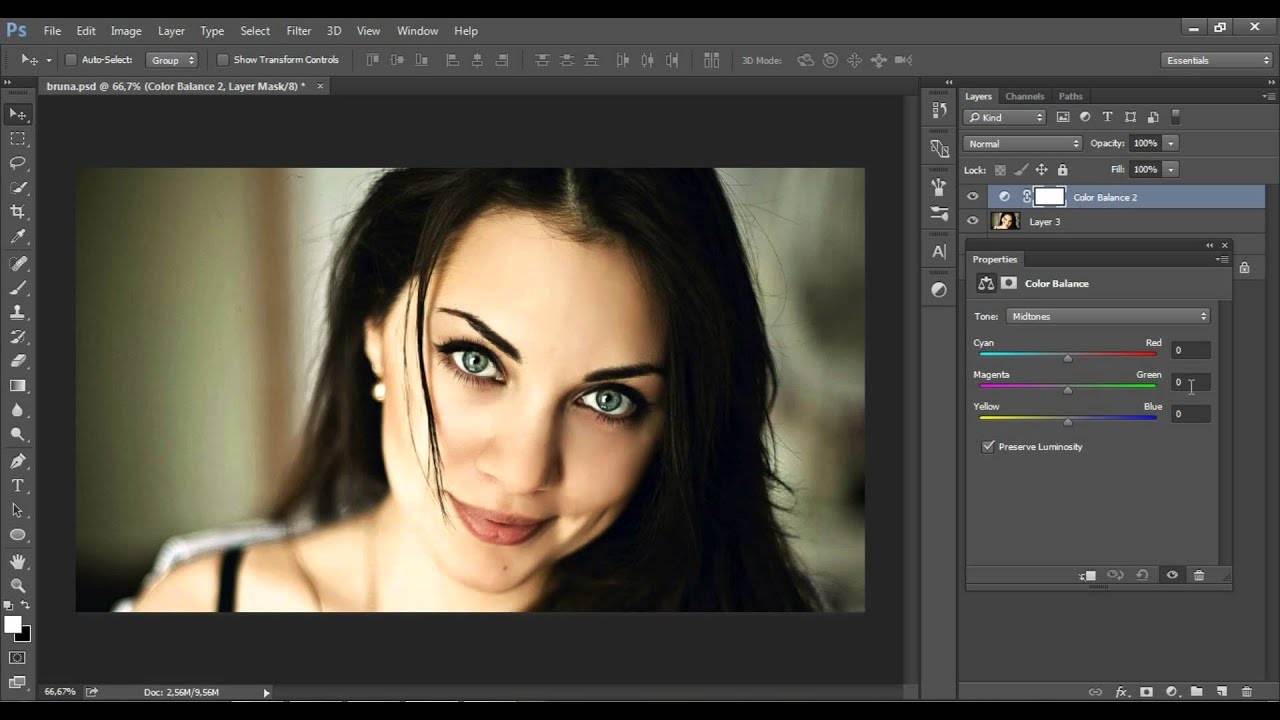Add a layer mask in Layers panel
This screenshot has height=720, width=1280.
1146,692
